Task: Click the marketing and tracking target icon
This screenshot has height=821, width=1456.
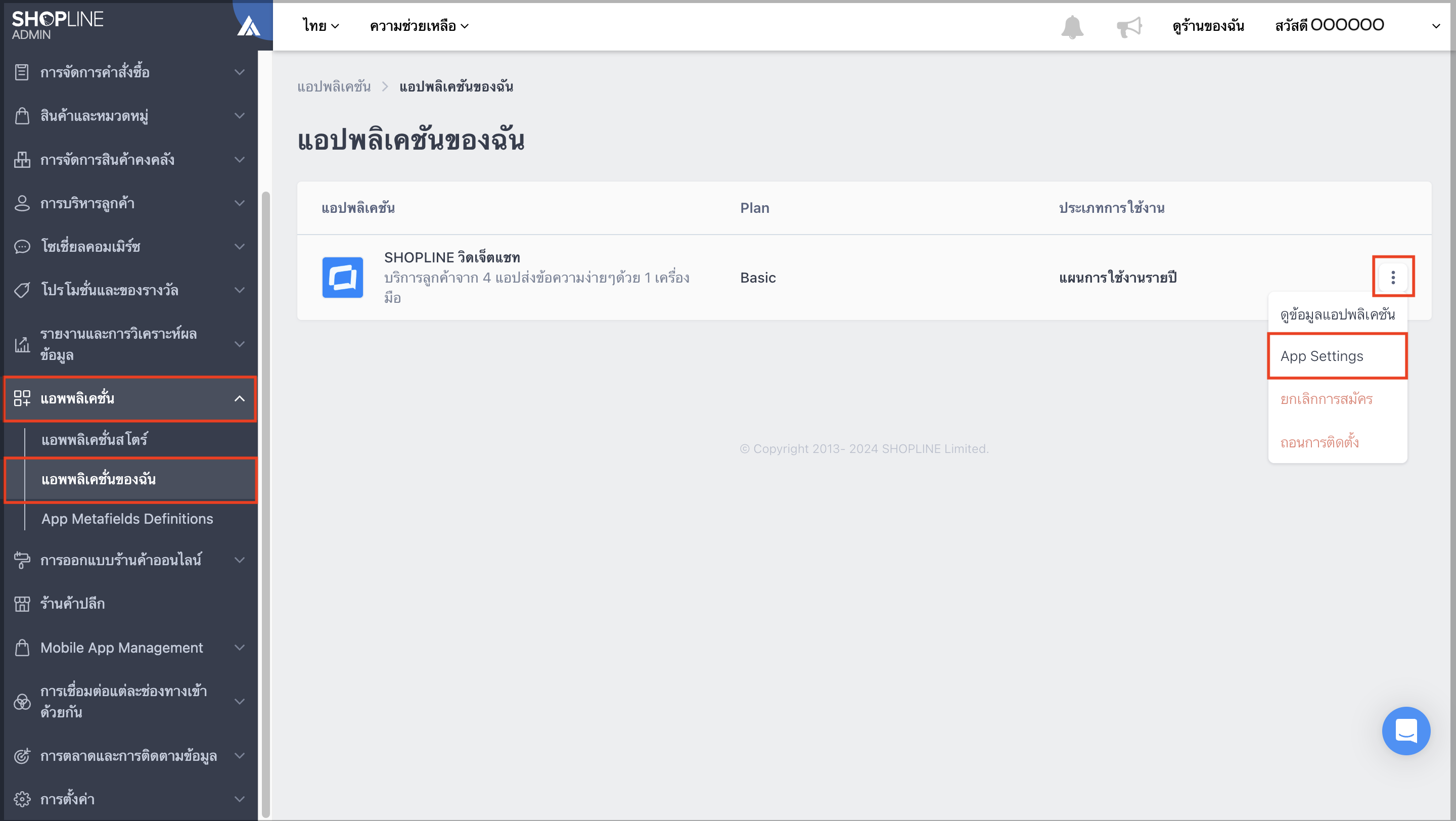Action: (x=21, y=755)
